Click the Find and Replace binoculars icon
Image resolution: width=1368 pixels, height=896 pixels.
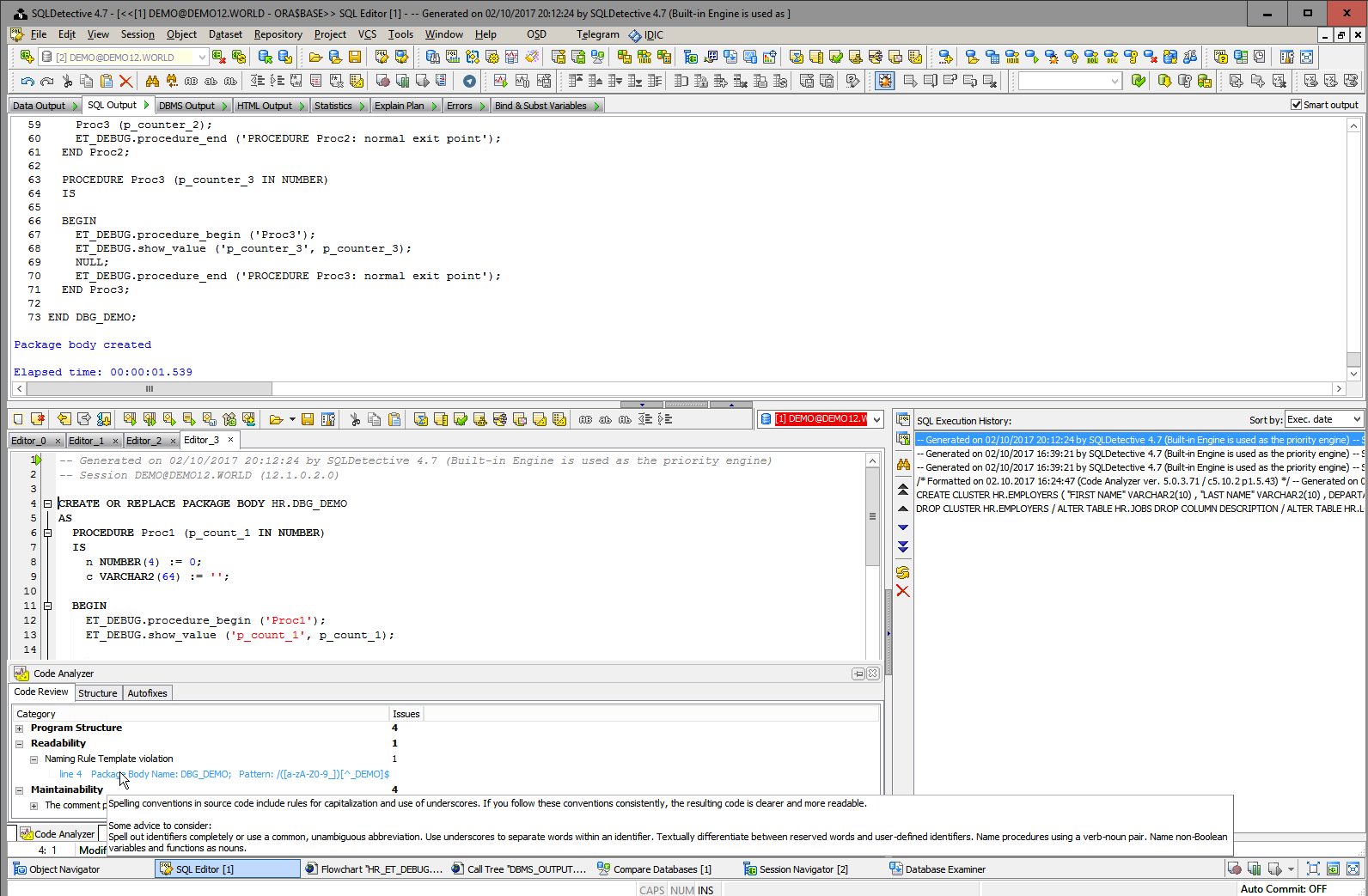point(172,82)
